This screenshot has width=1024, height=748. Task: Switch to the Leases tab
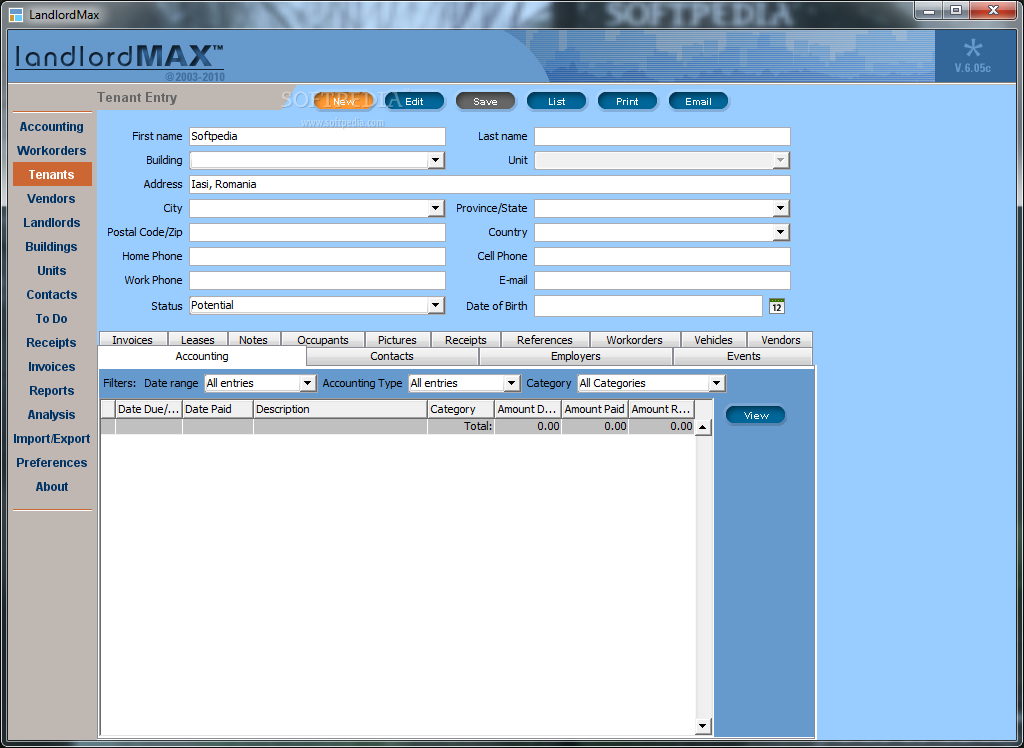(x=198, y=340)
